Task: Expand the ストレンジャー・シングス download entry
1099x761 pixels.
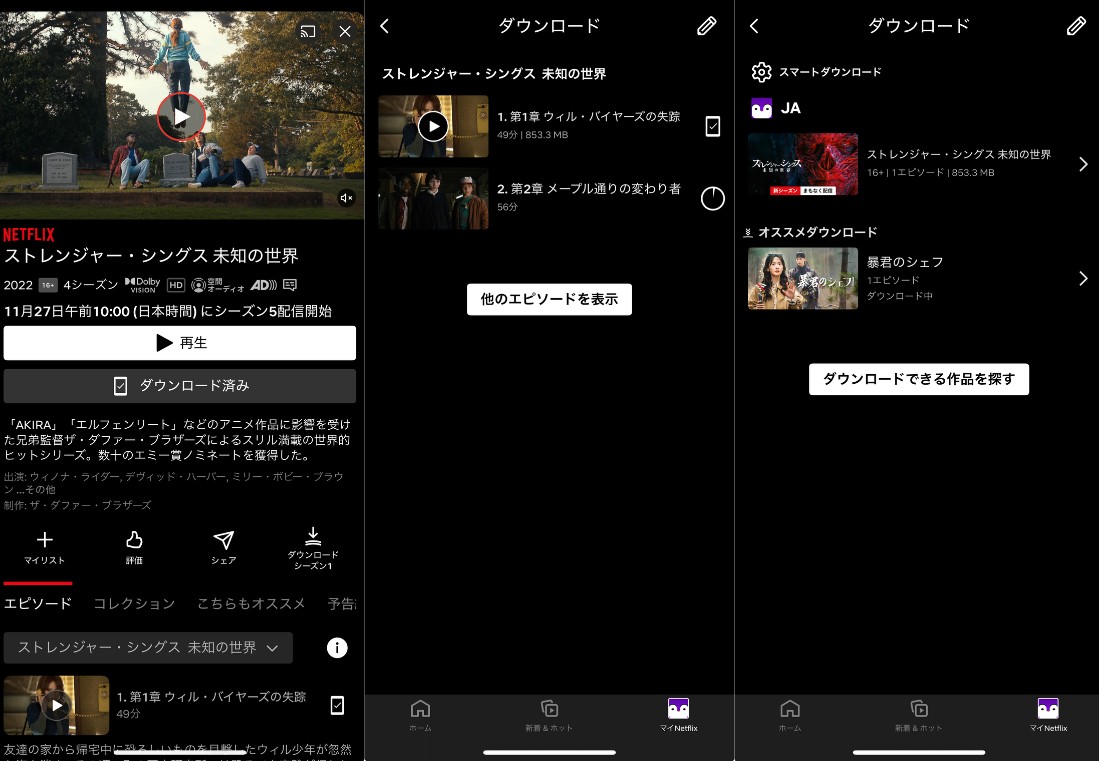Action: (1083, 164)
